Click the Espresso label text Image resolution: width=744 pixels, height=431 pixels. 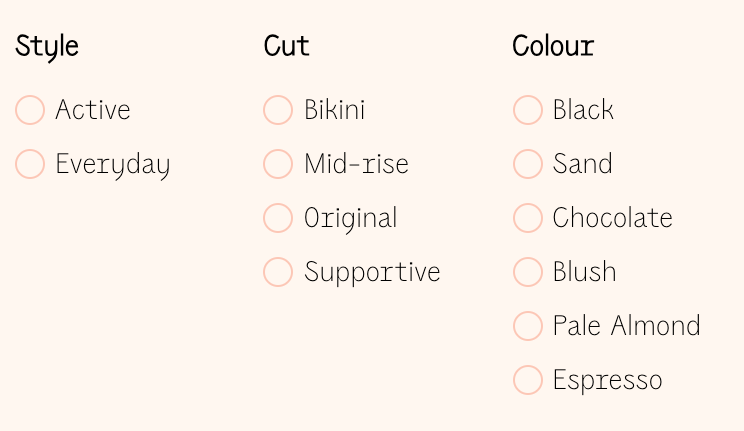tap(608, 381)
